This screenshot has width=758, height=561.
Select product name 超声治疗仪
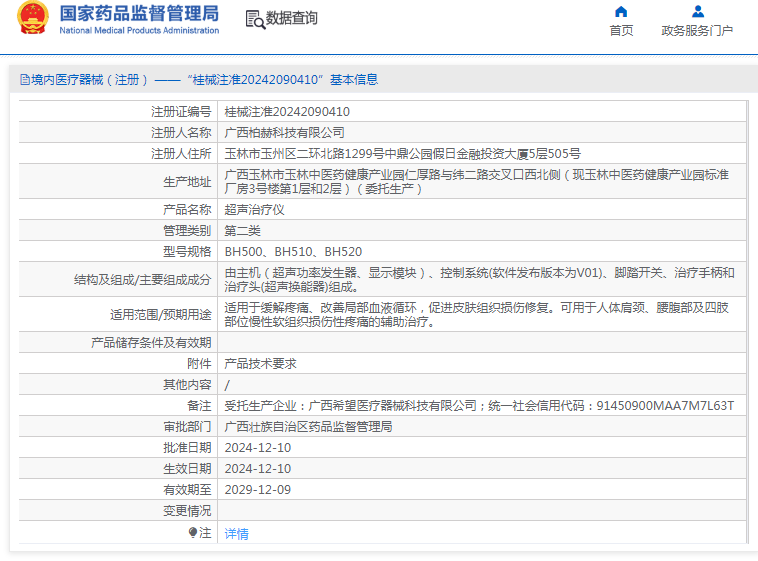pos(254,210)
